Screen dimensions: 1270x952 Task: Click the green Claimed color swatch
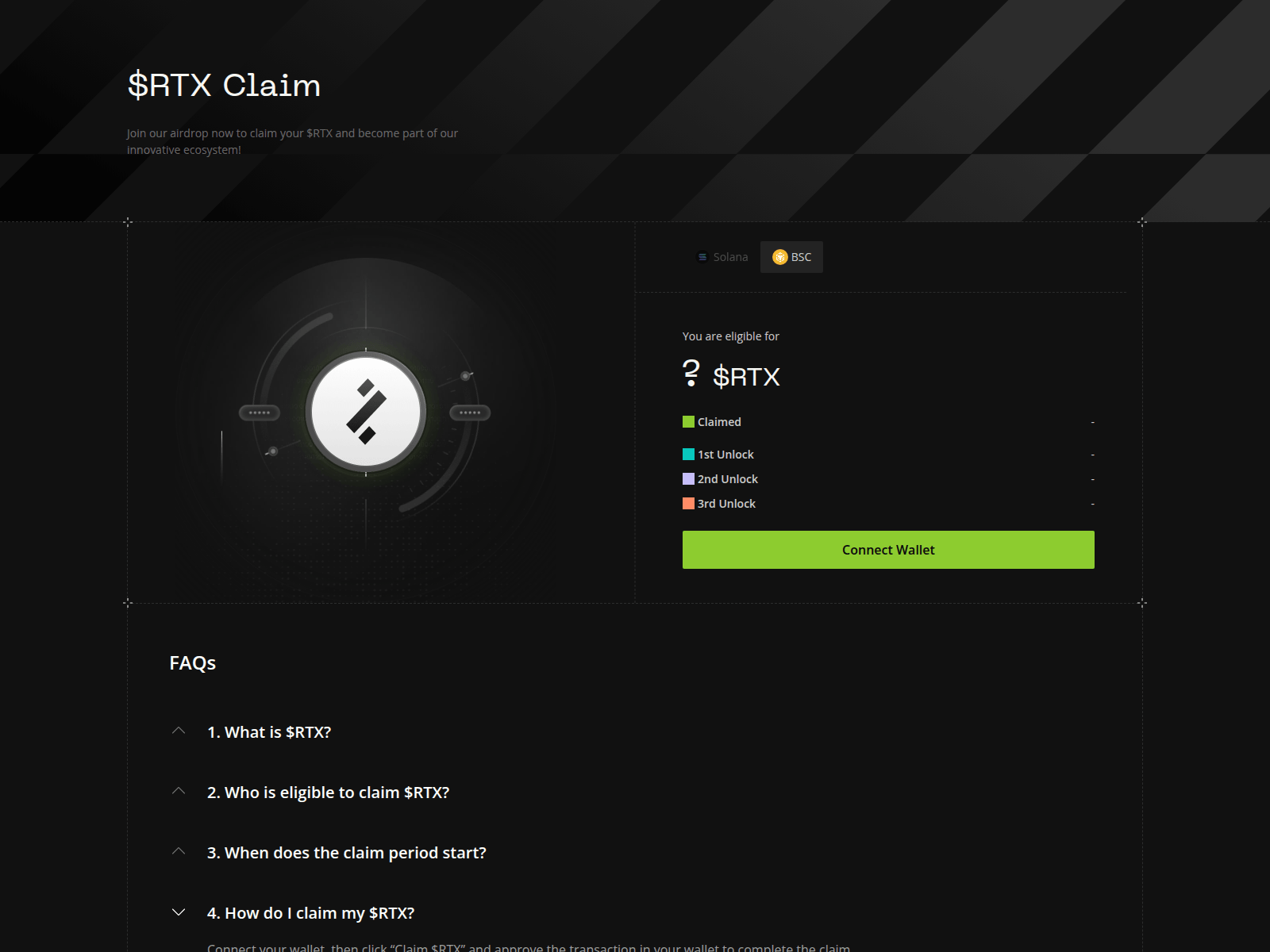[x=687, y=421]
